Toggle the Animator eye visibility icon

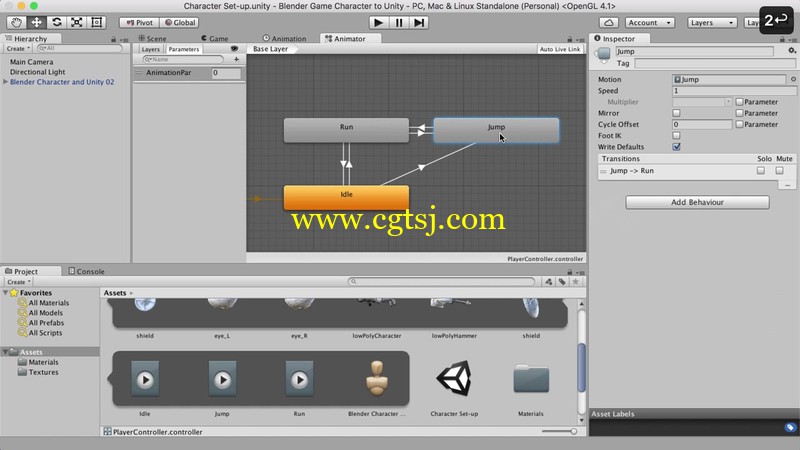pos(234,49)
